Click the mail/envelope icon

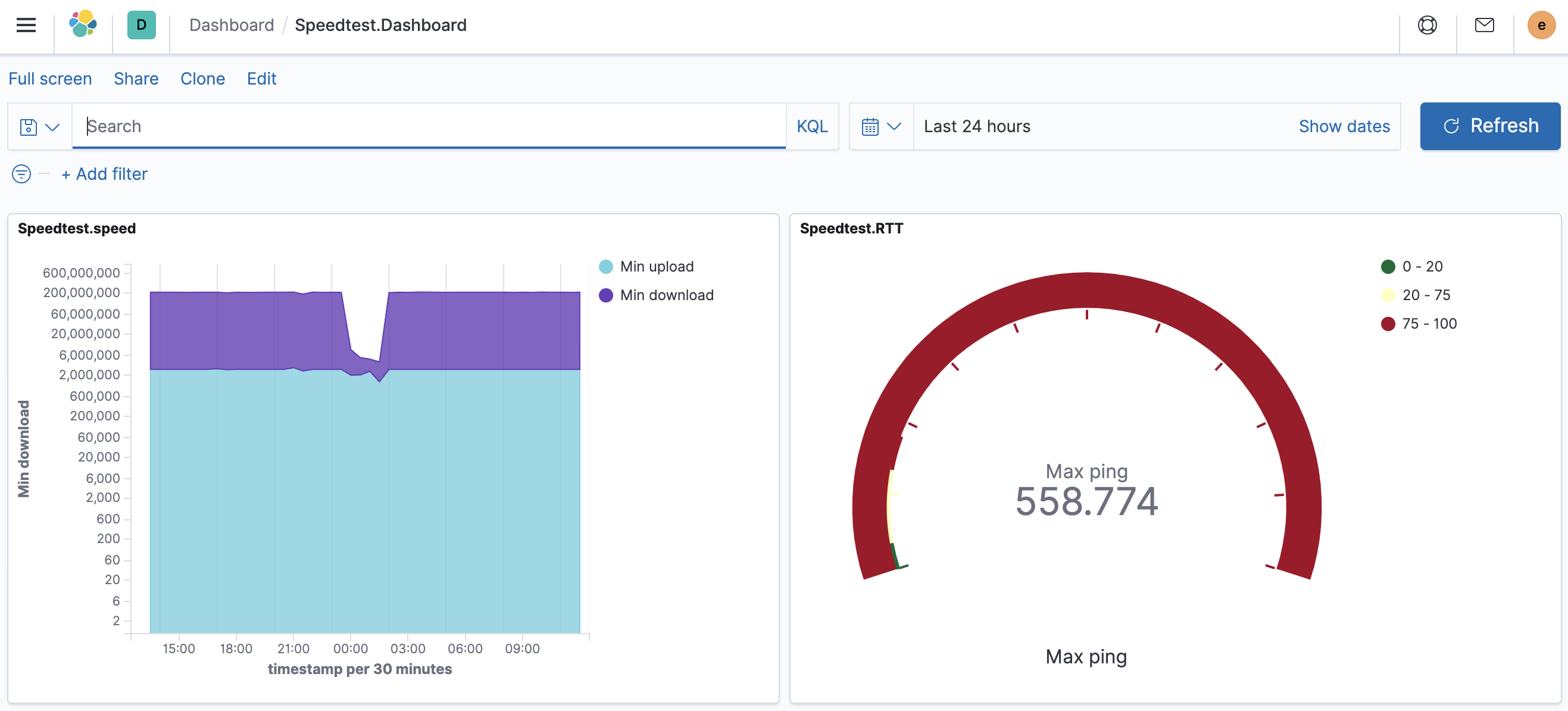click(x=1484, y=25)
